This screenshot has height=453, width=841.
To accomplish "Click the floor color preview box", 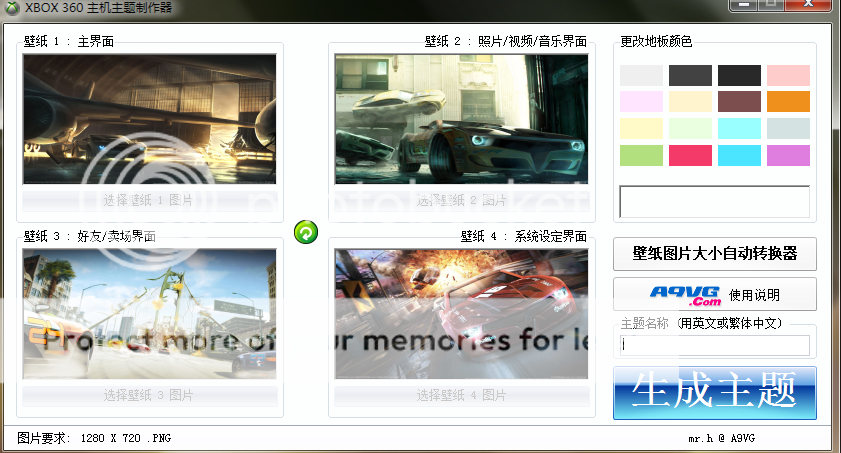I will [x=714, y=201].
